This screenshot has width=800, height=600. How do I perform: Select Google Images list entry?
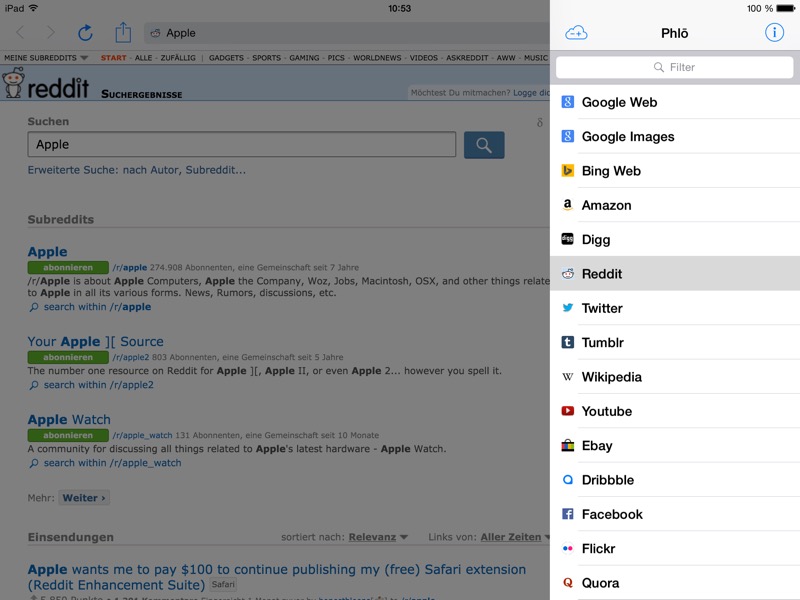(627, 136)
